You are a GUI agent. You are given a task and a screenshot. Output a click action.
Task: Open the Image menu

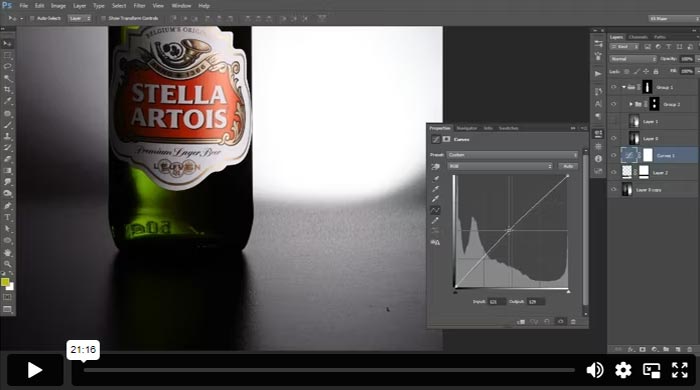pyautogui.click(x=58, y=6)
